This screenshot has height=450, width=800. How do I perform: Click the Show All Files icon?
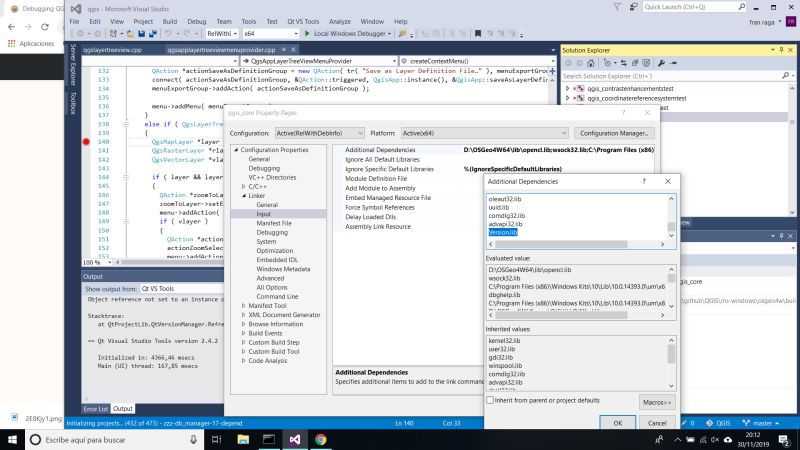pyautogui.click(x=646, y=63)
